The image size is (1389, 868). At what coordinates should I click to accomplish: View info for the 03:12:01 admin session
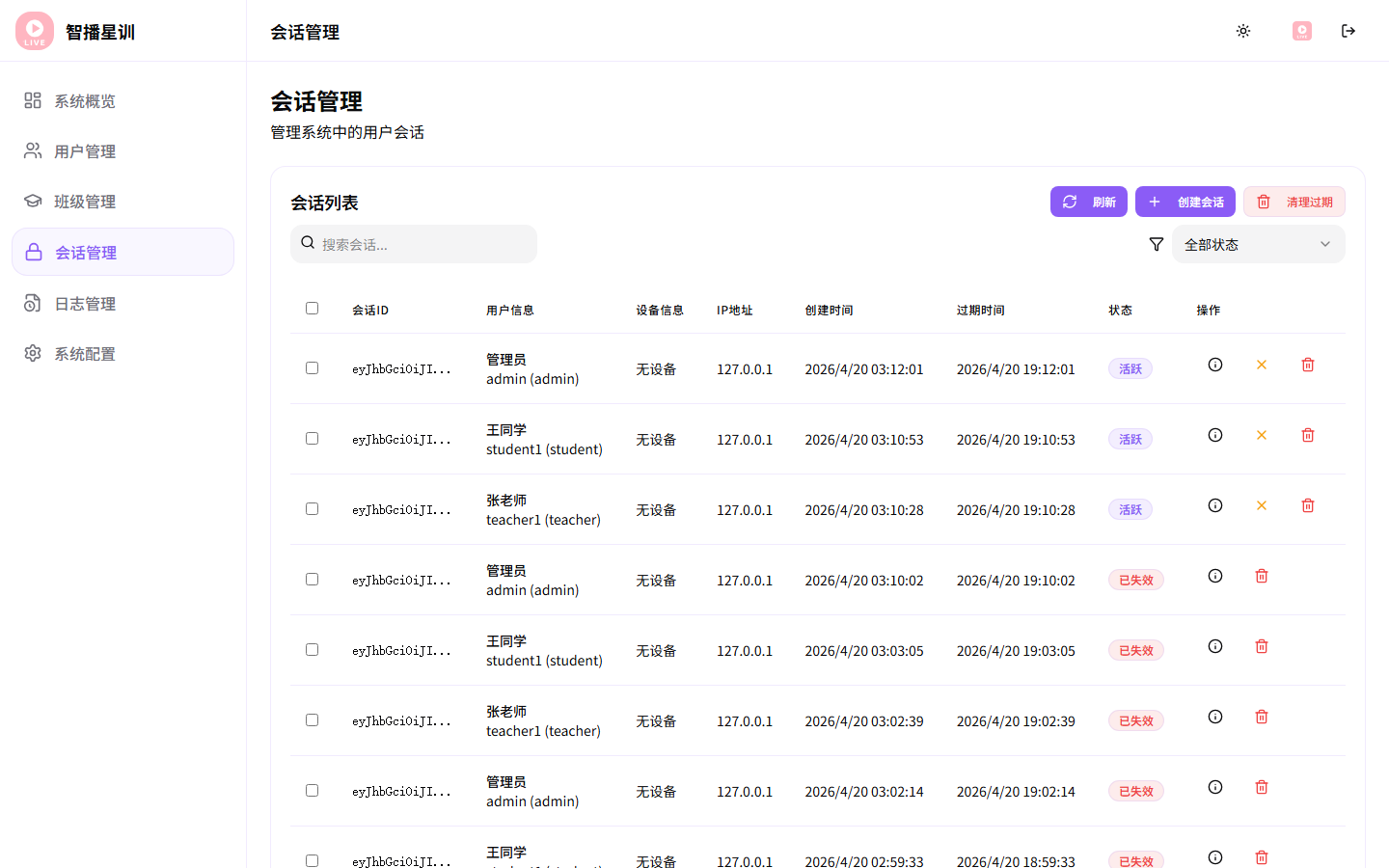click(x=1215, y=365)
